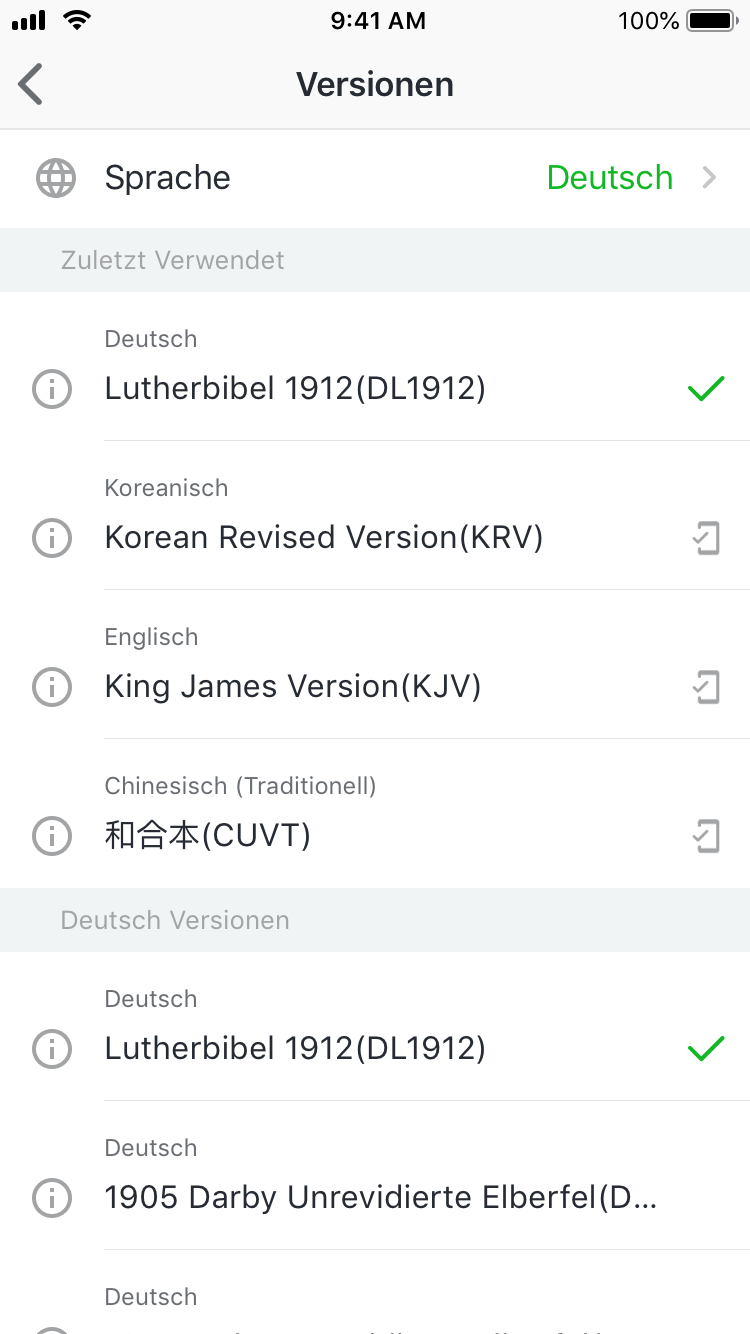This screenshot has width=750, height=1334.
Task: Show info for Lutherbibel 1912 under Deutsch Versionen
Action: click(52, 1049)
